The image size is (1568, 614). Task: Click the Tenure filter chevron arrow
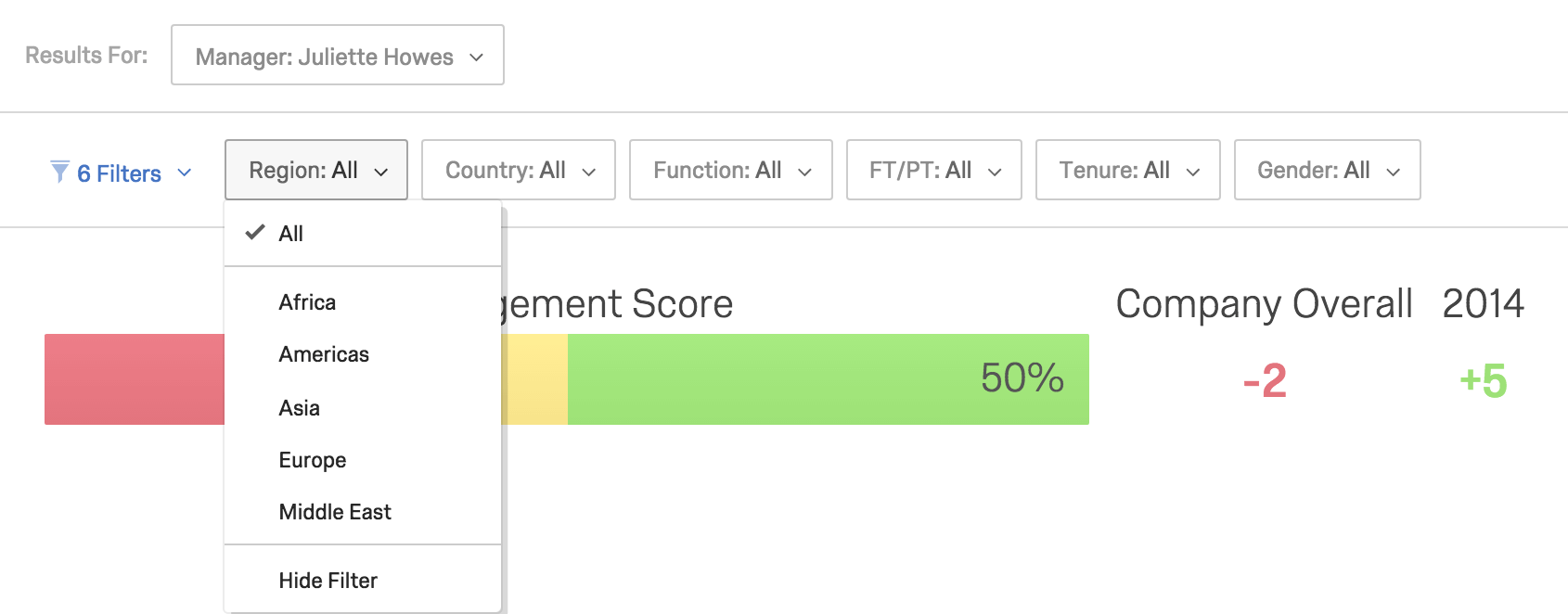(1193, 172)
